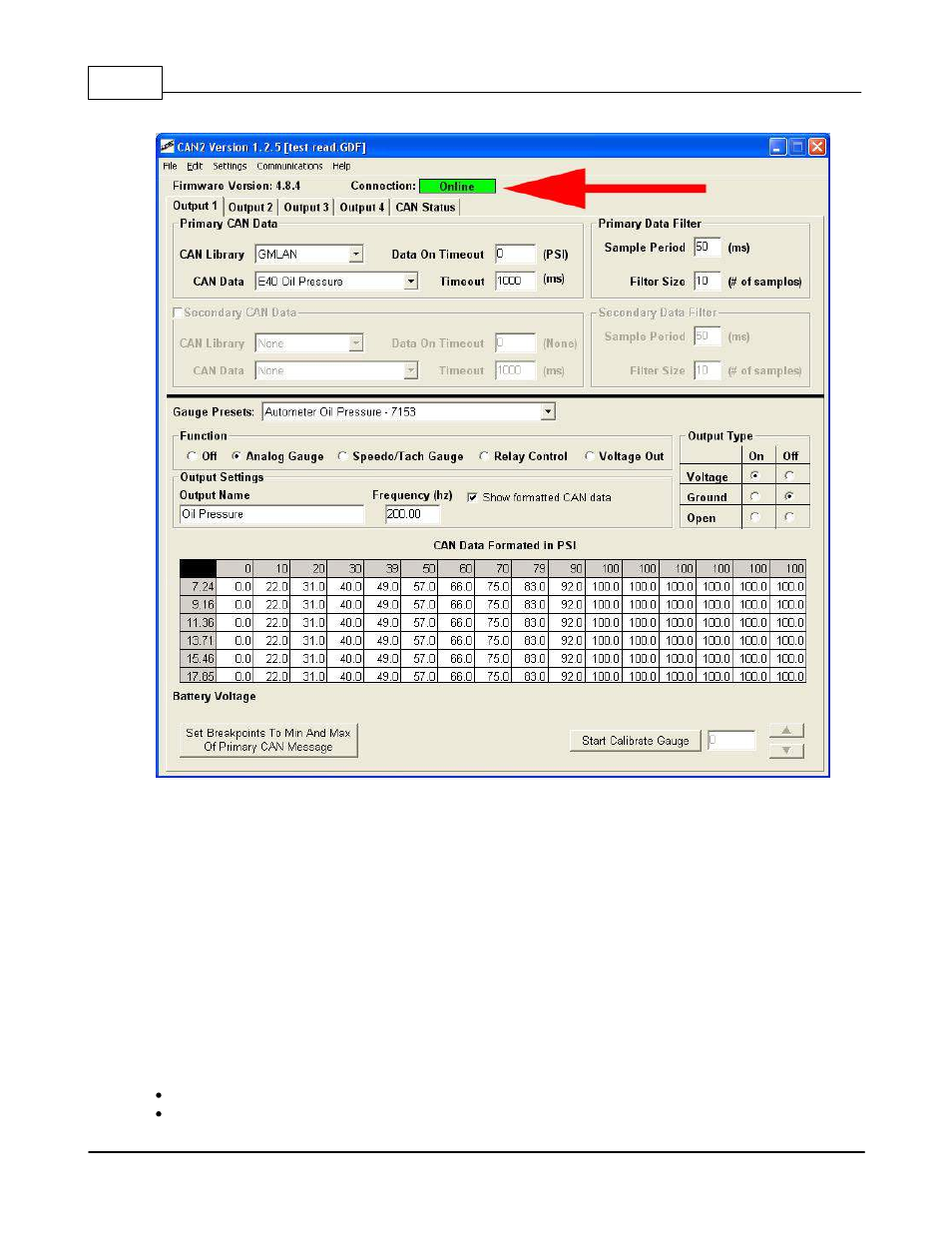Click the Firmware Version 4.8.4 label

237,186
